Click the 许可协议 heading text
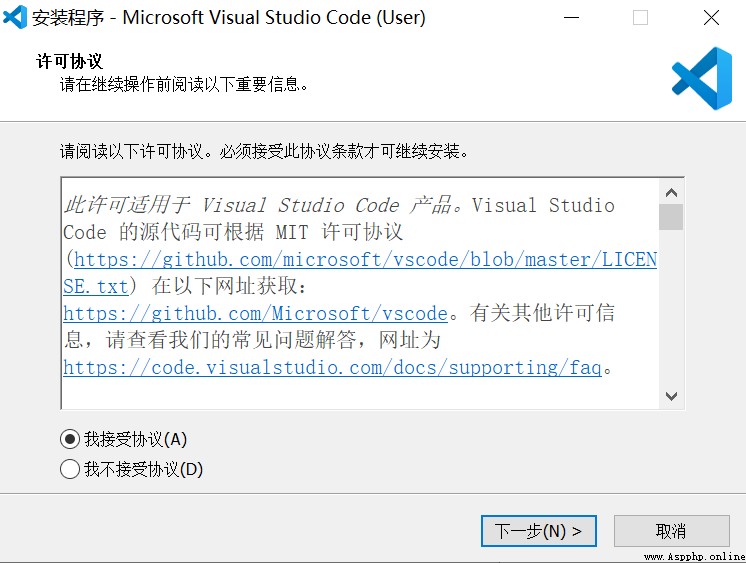Image resolution: width=746 pixels, height=563 pixels. [69, 61]
